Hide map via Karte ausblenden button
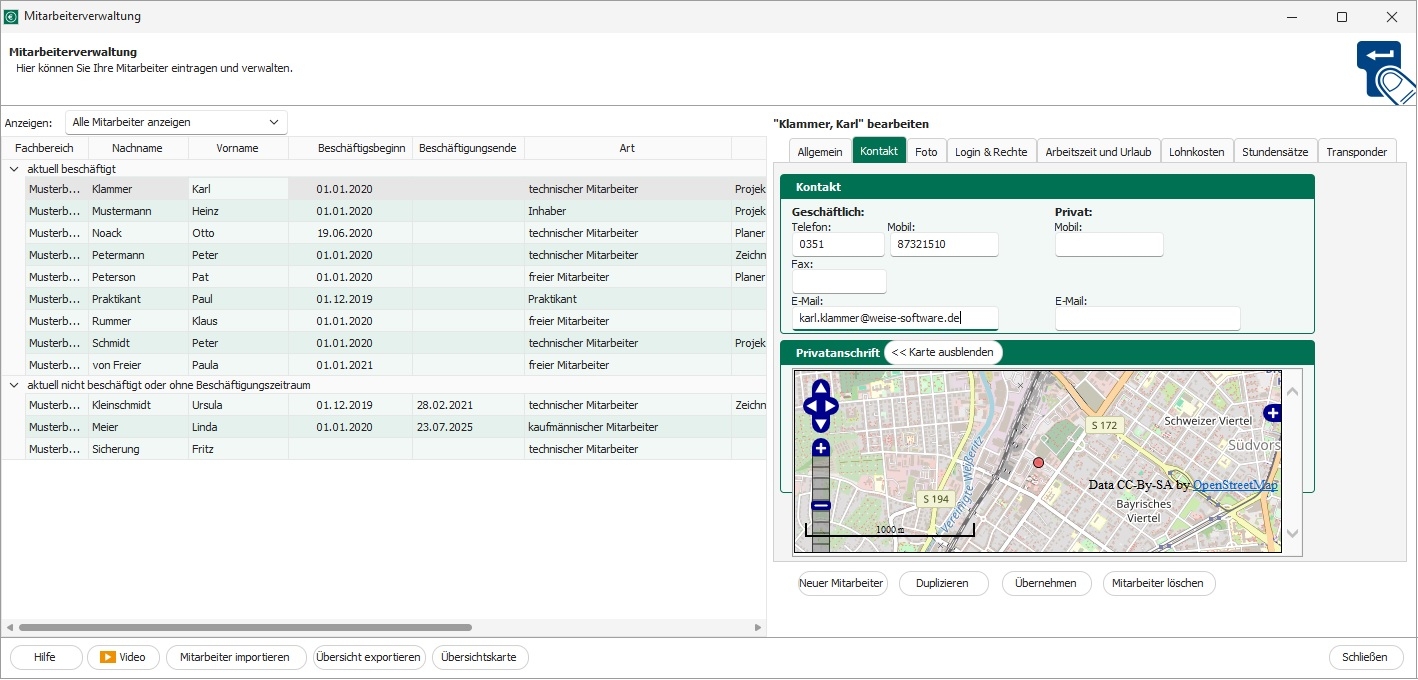This screenshot has height=680, width=1418. pos(942,352)
